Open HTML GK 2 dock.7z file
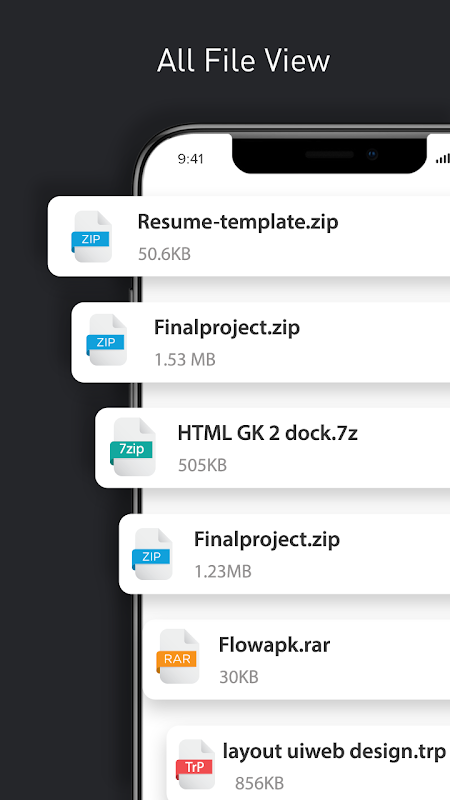The width and height of the screenshot is (450, 800). tap(267, 433)
